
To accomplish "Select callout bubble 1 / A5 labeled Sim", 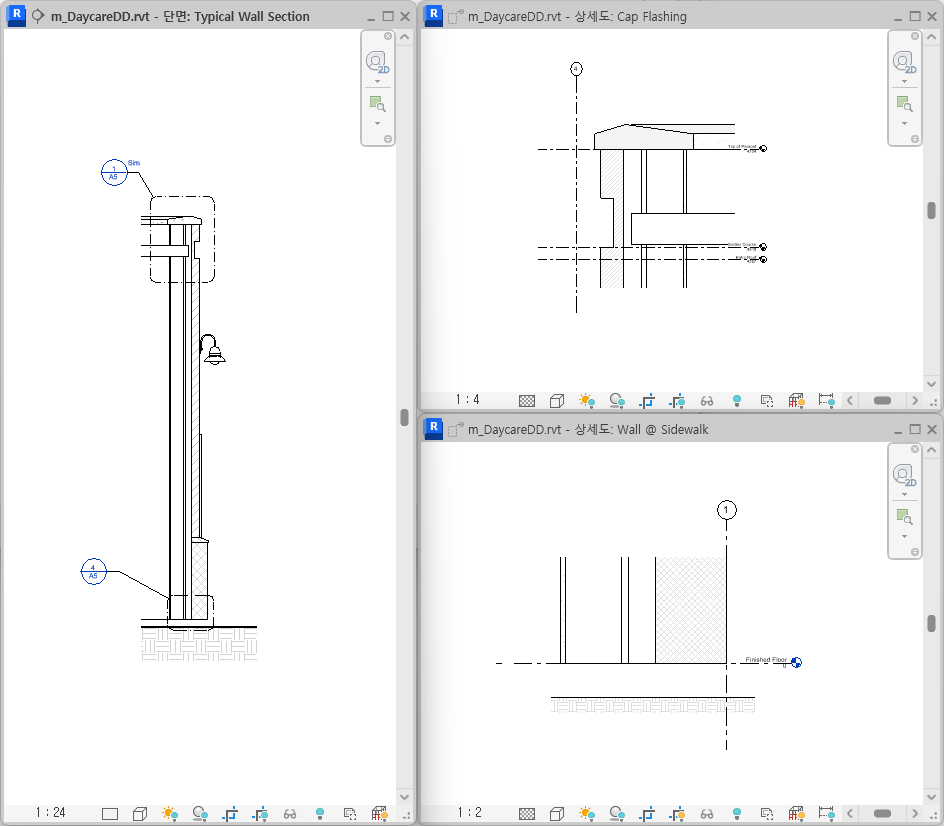I will tap(114, 173).
